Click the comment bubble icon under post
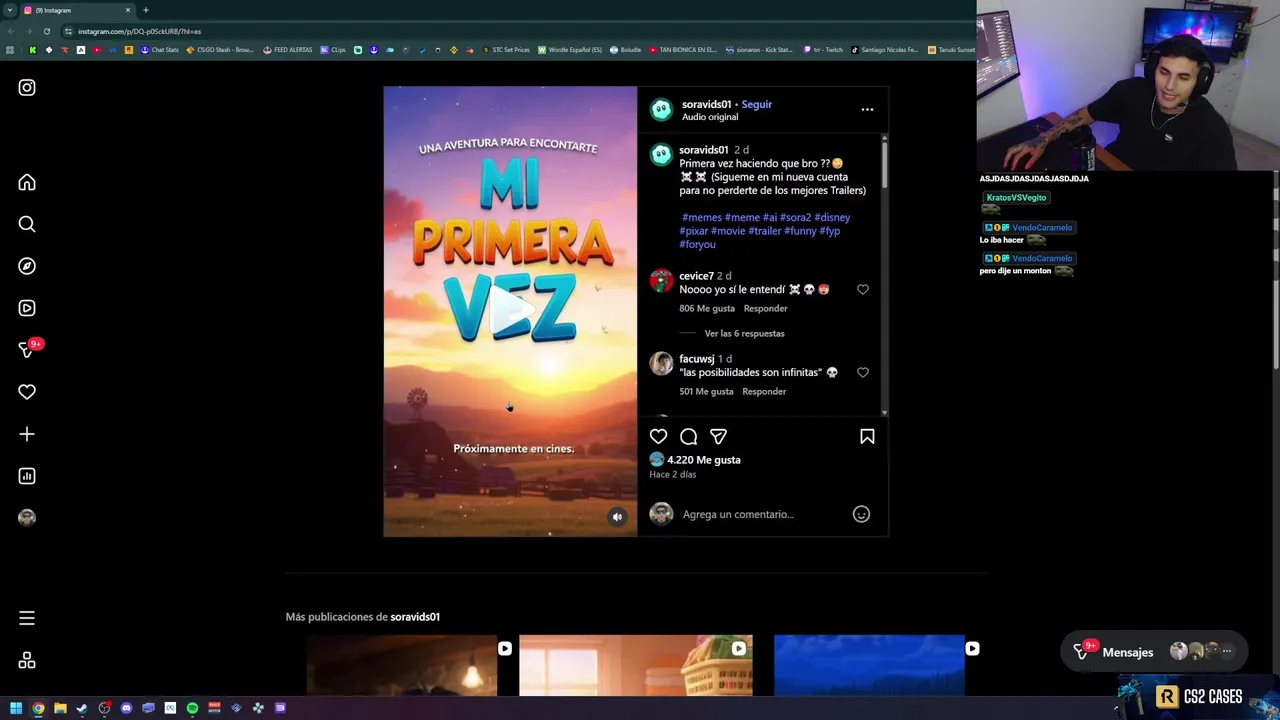 click(688, 436)
